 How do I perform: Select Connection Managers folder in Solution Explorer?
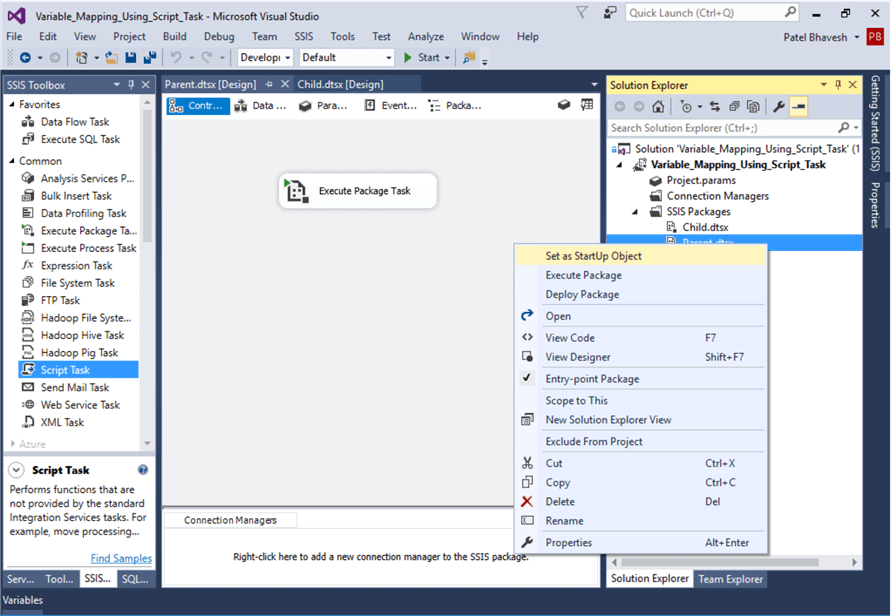pos(717,196)
